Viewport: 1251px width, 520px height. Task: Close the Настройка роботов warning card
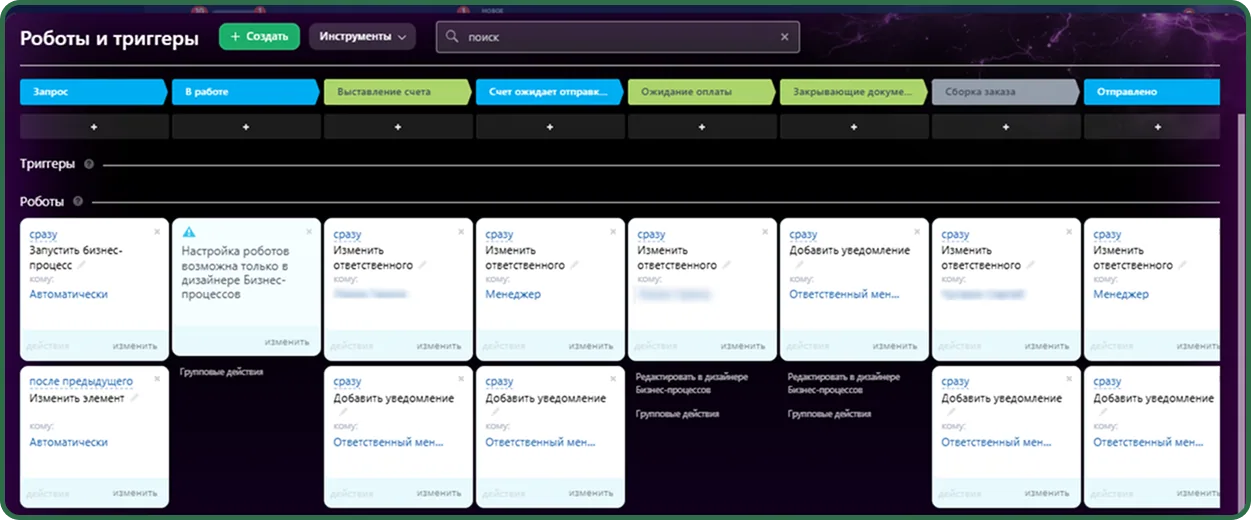pyautogui.click(x=309, y=231)
